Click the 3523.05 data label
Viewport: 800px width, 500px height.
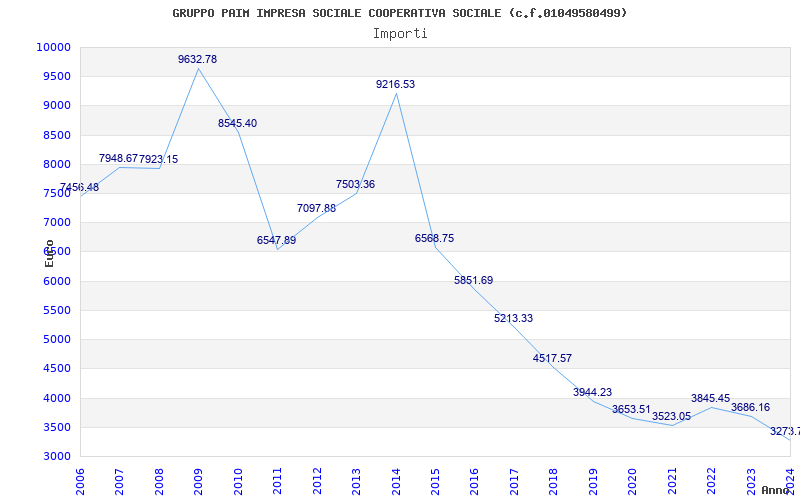click(671, 416)
